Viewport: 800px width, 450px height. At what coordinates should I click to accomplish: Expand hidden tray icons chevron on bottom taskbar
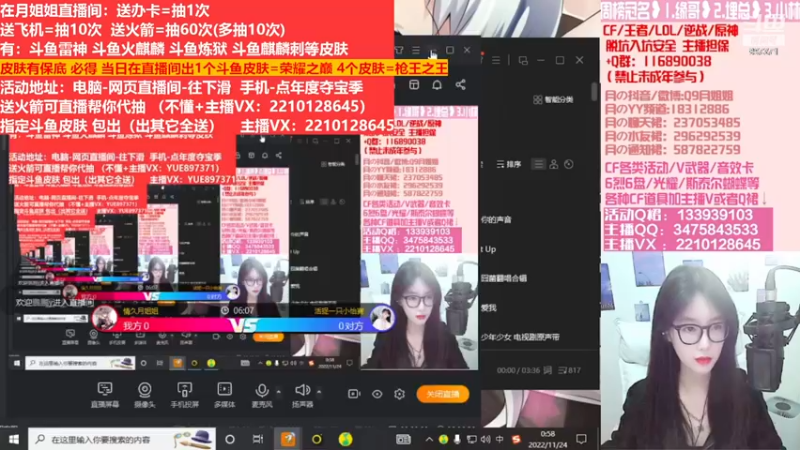coord(429,439)
